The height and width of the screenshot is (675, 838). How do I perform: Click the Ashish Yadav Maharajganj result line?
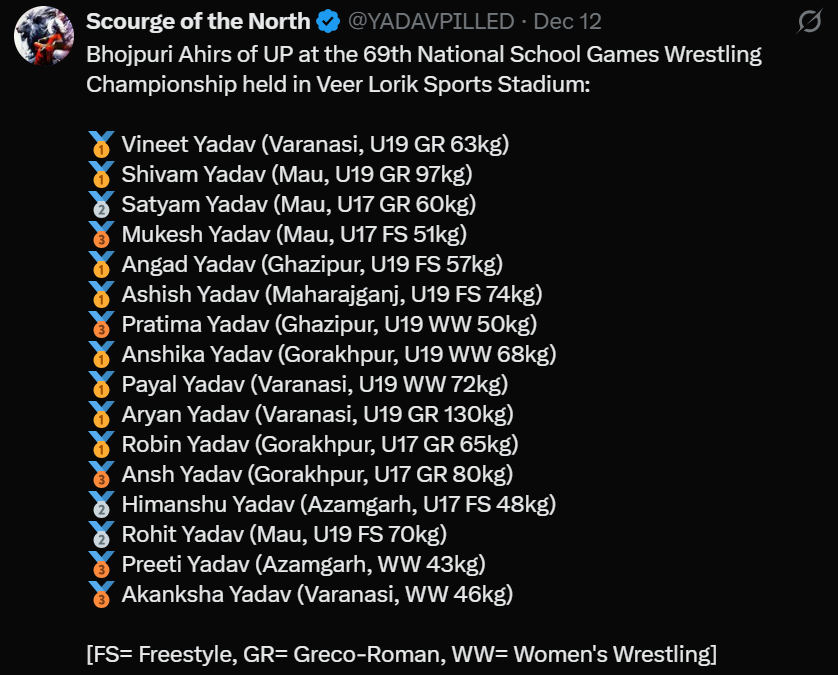click(332, 295)
